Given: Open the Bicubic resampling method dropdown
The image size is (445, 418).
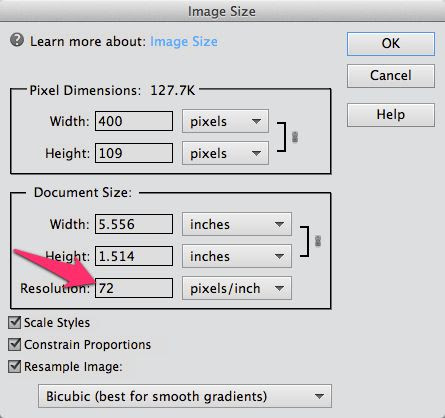Looking at the screenshot, I should [x=185, y=396].
